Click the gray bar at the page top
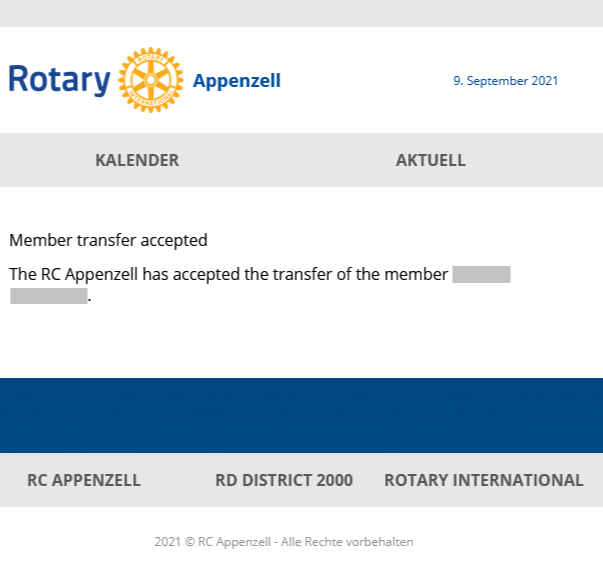This screenshot has height=573, width=603. (x=301, y=13)
